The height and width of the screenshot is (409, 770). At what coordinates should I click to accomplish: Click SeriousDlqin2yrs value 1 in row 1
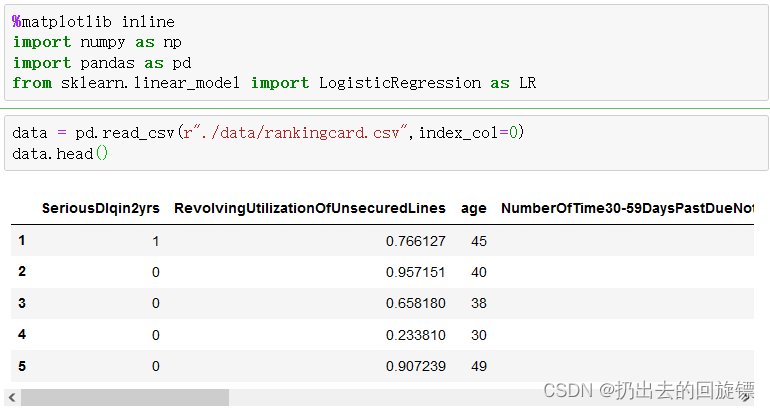156,241
